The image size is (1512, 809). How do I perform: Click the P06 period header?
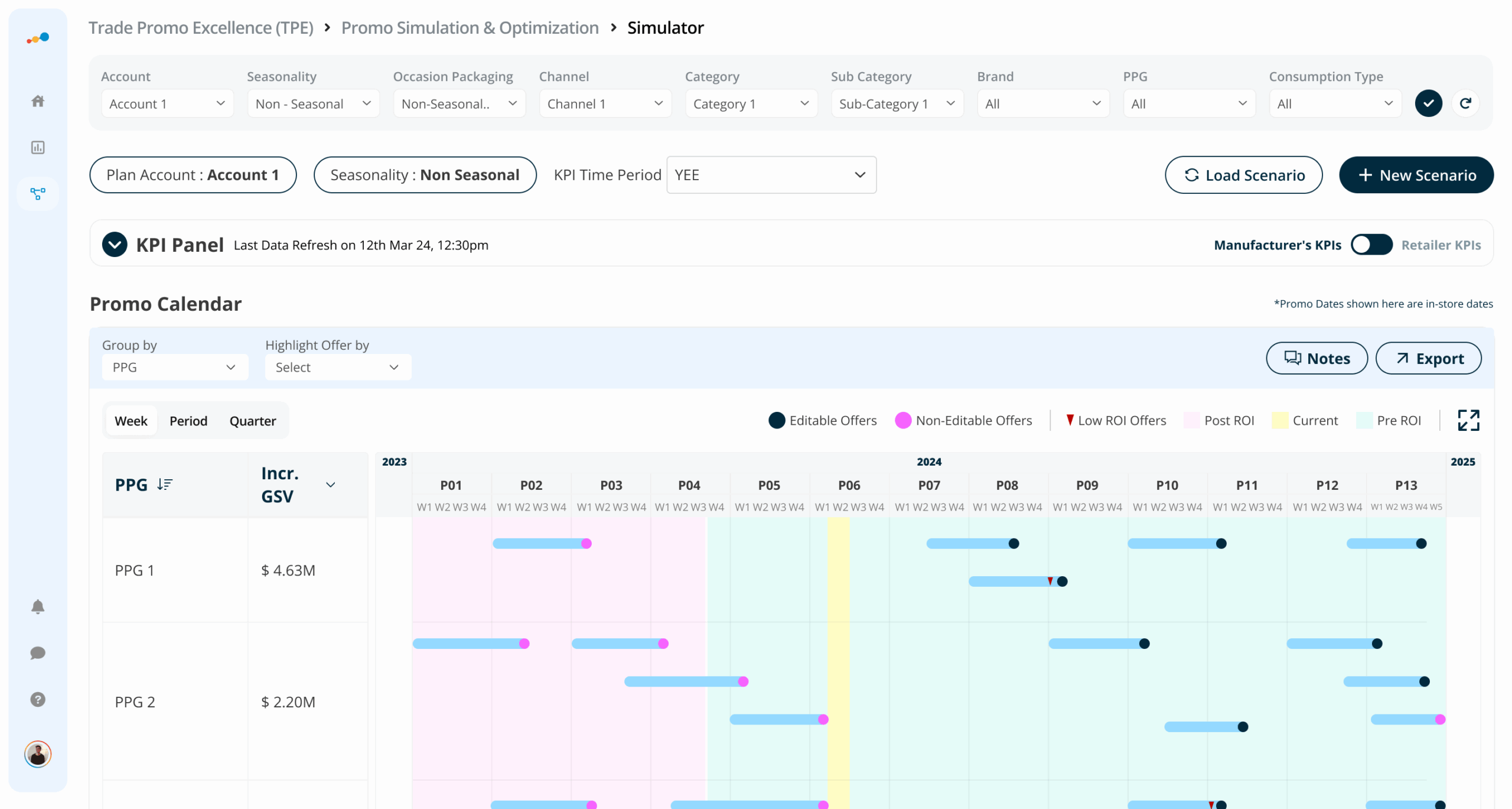849,485
